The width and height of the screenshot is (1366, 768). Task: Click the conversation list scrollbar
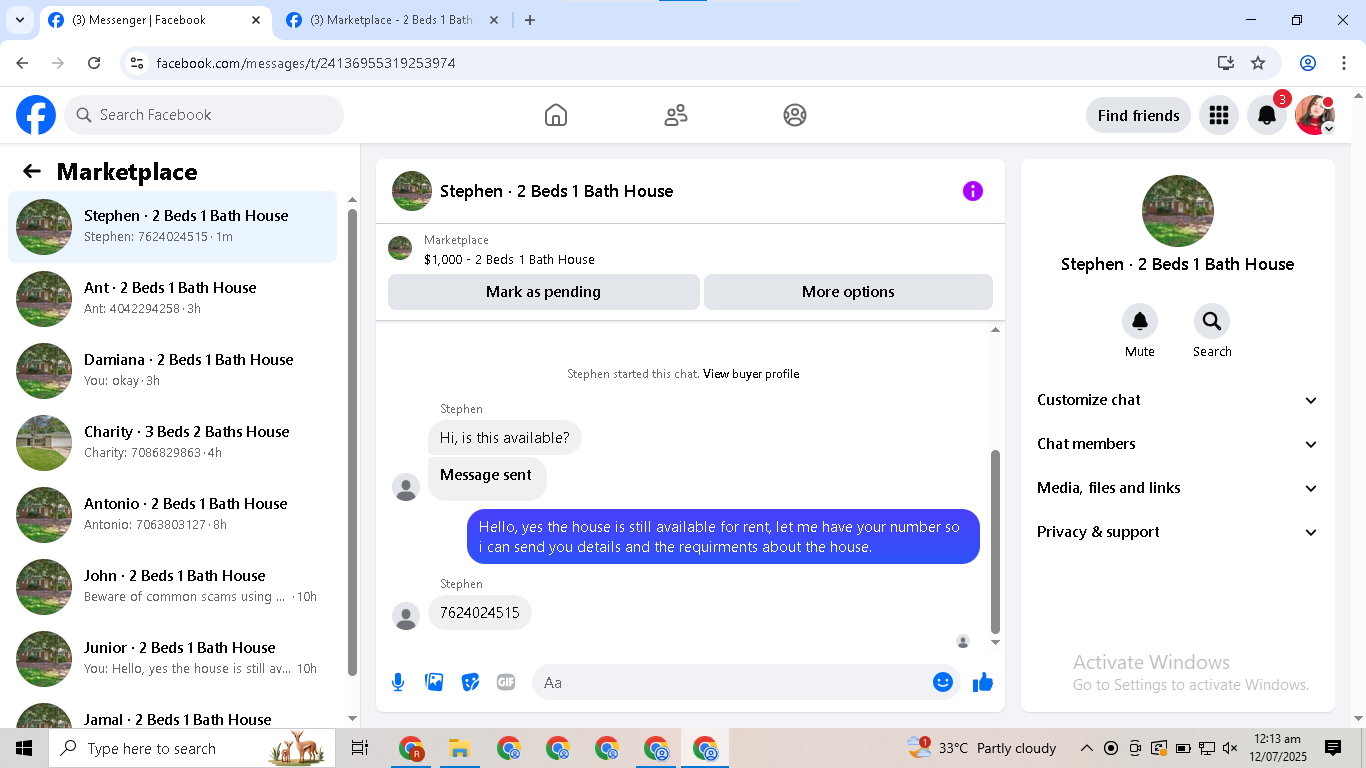(352, 443)
